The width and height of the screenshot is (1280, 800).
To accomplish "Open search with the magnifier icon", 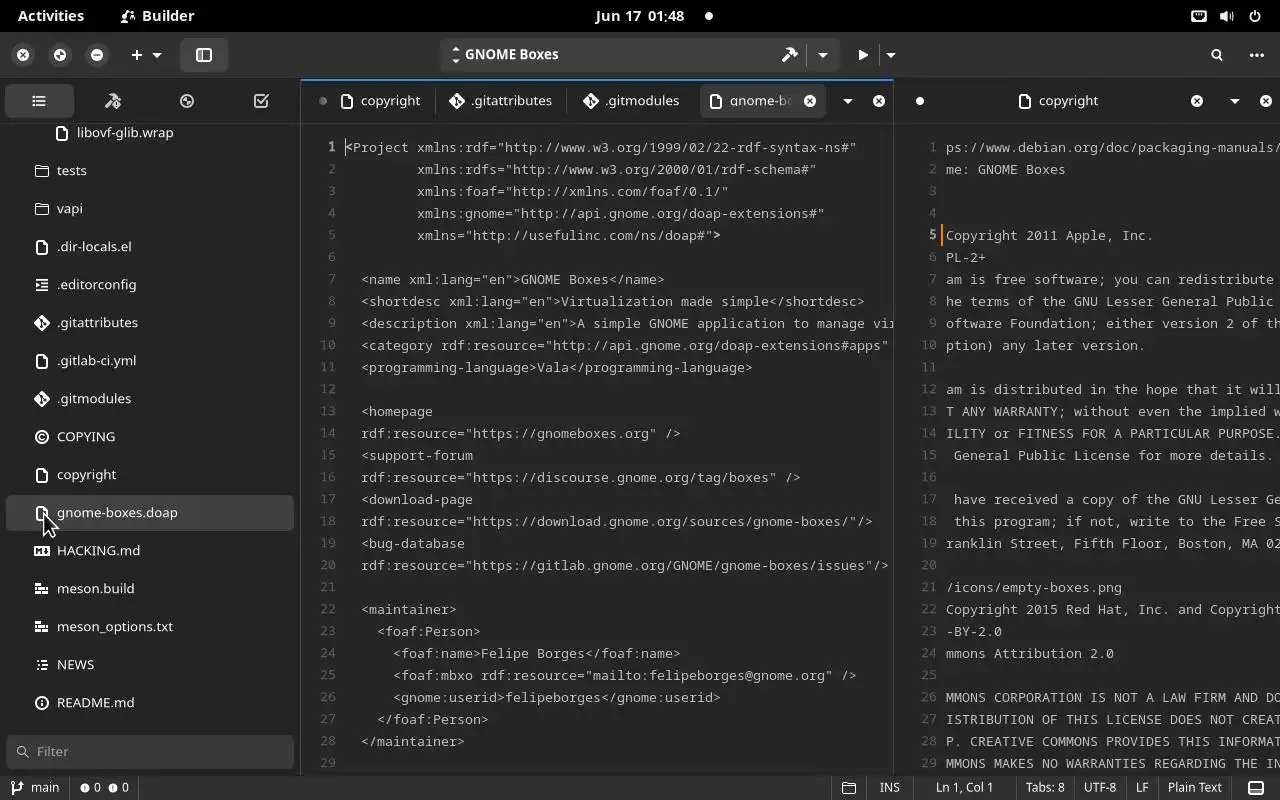I will (x=1217, y=55).
